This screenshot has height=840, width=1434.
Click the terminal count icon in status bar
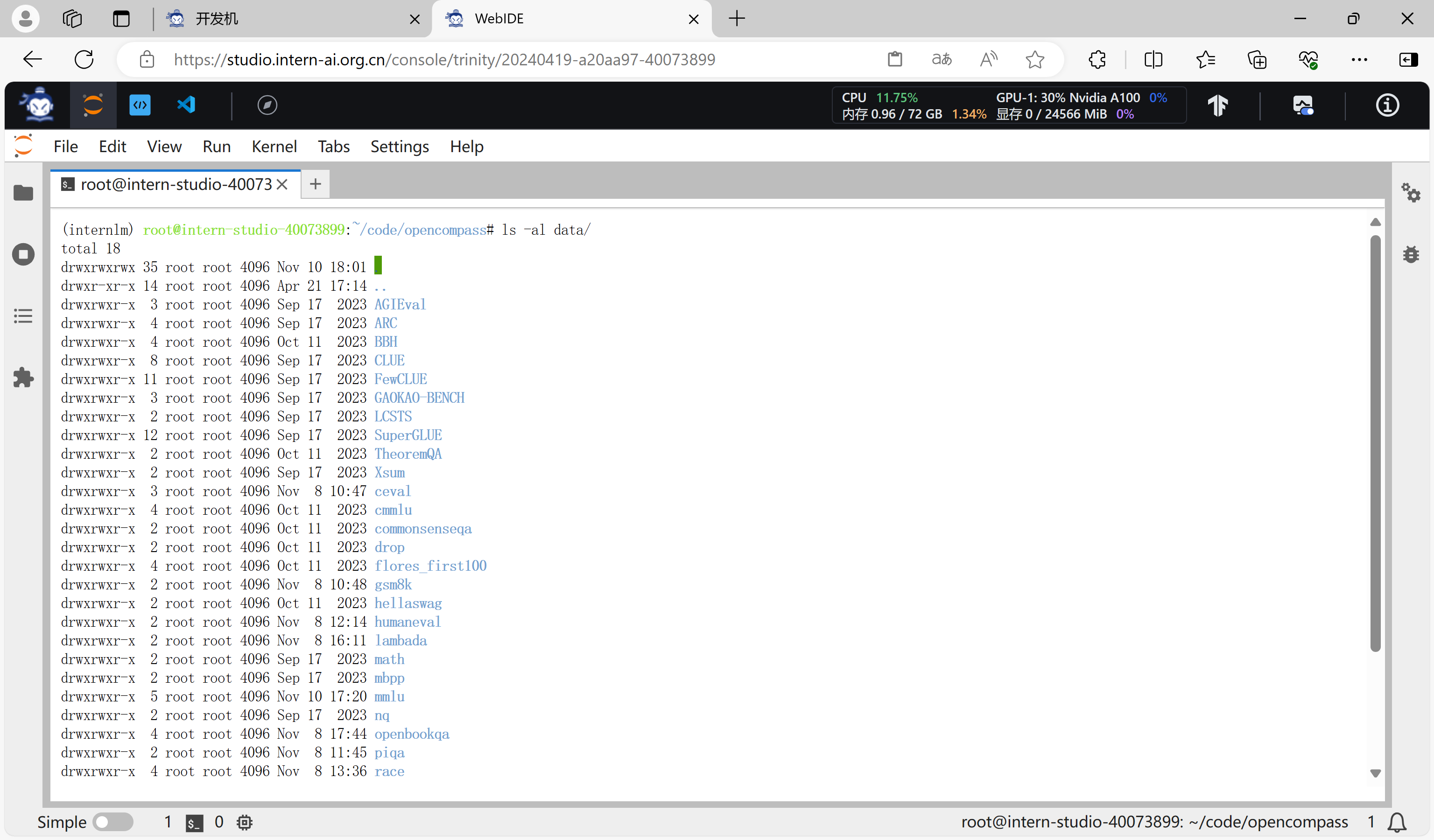tap(195, 823)
